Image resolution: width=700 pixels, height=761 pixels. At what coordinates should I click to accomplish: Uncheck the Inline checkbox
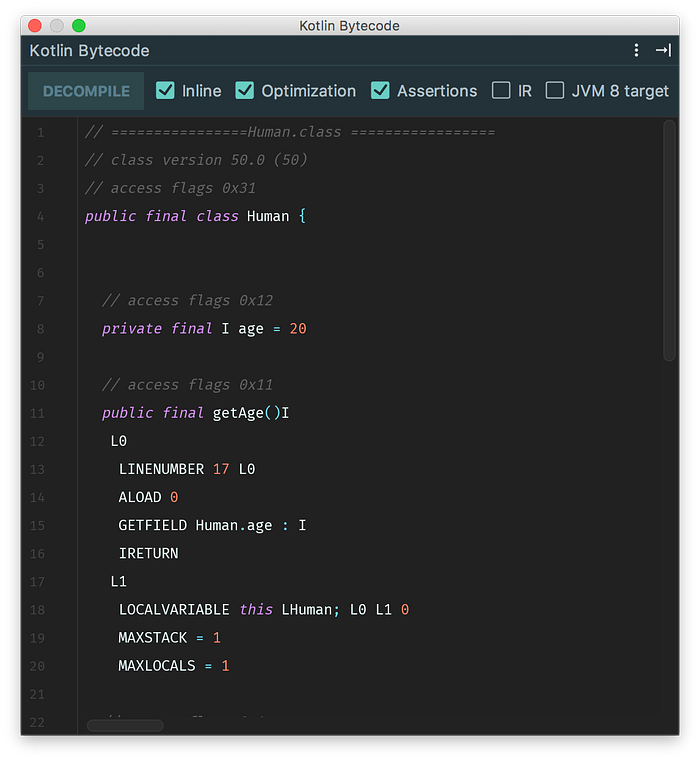click(x=165, y=90)
